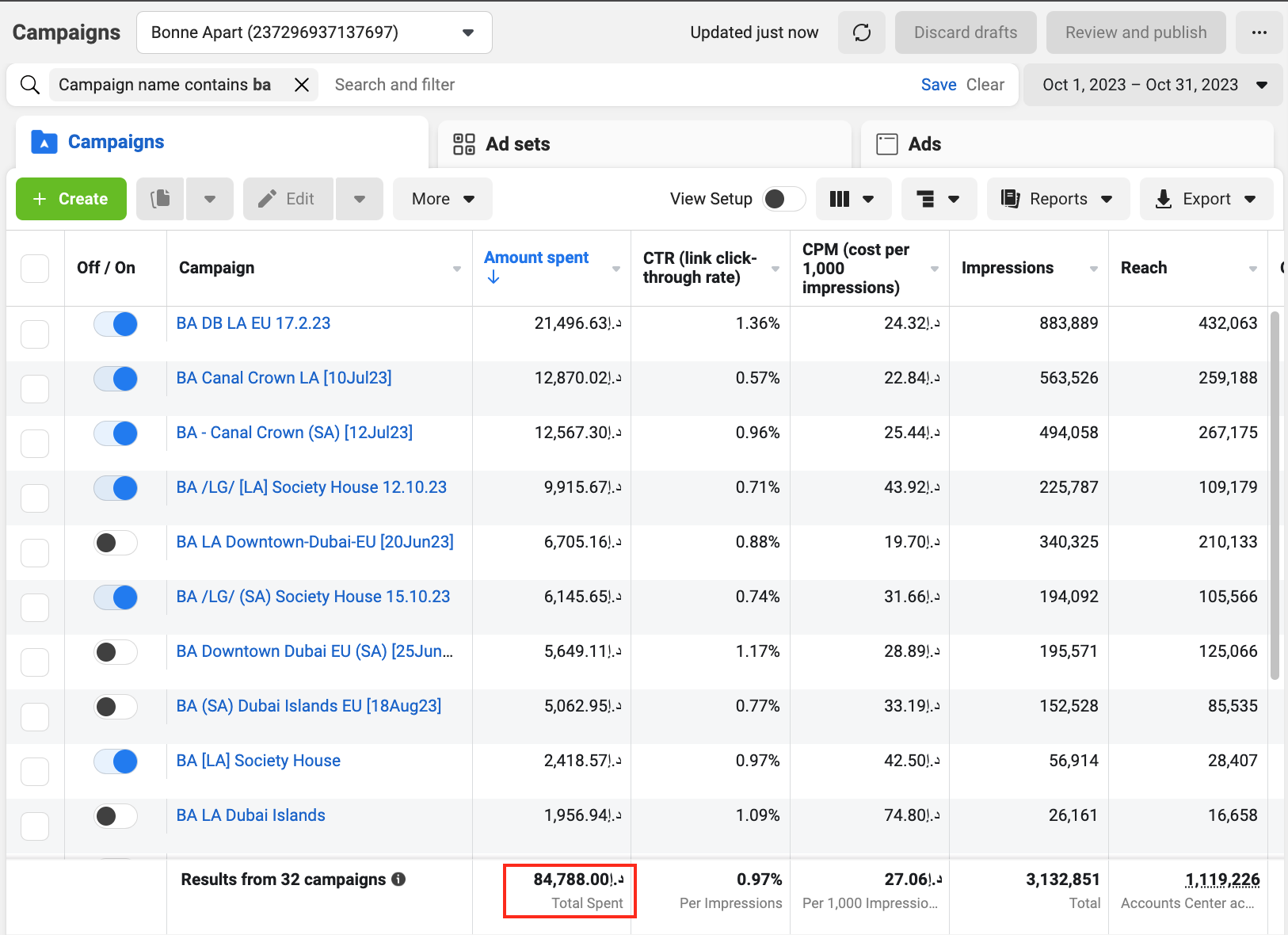Viewport: 1288px width, 935px height.
Task: Enable the BA LA Dubai Islands campaign
Action: click(116, 816)
